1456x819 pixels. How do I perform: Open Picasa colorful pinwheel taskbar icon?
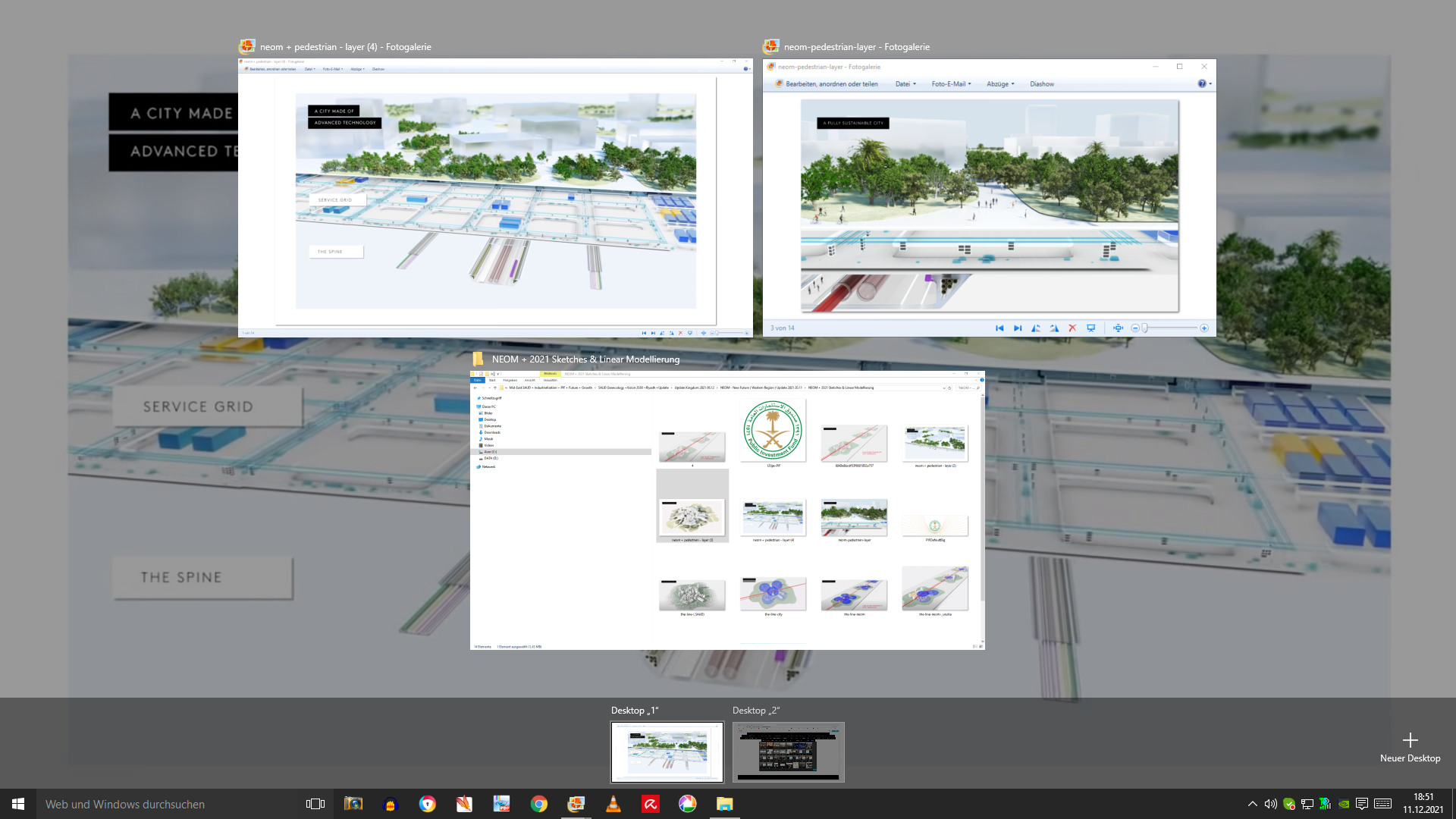click(688, 804)
